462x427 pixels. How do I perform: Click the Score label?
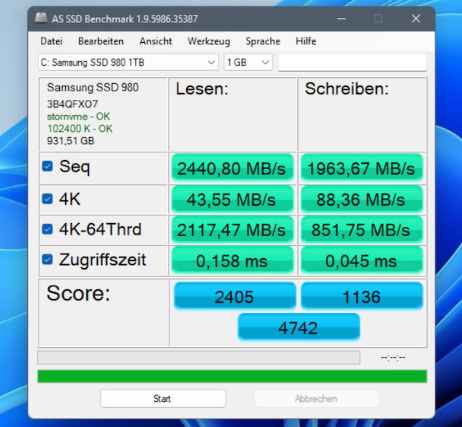coord(78,293)
